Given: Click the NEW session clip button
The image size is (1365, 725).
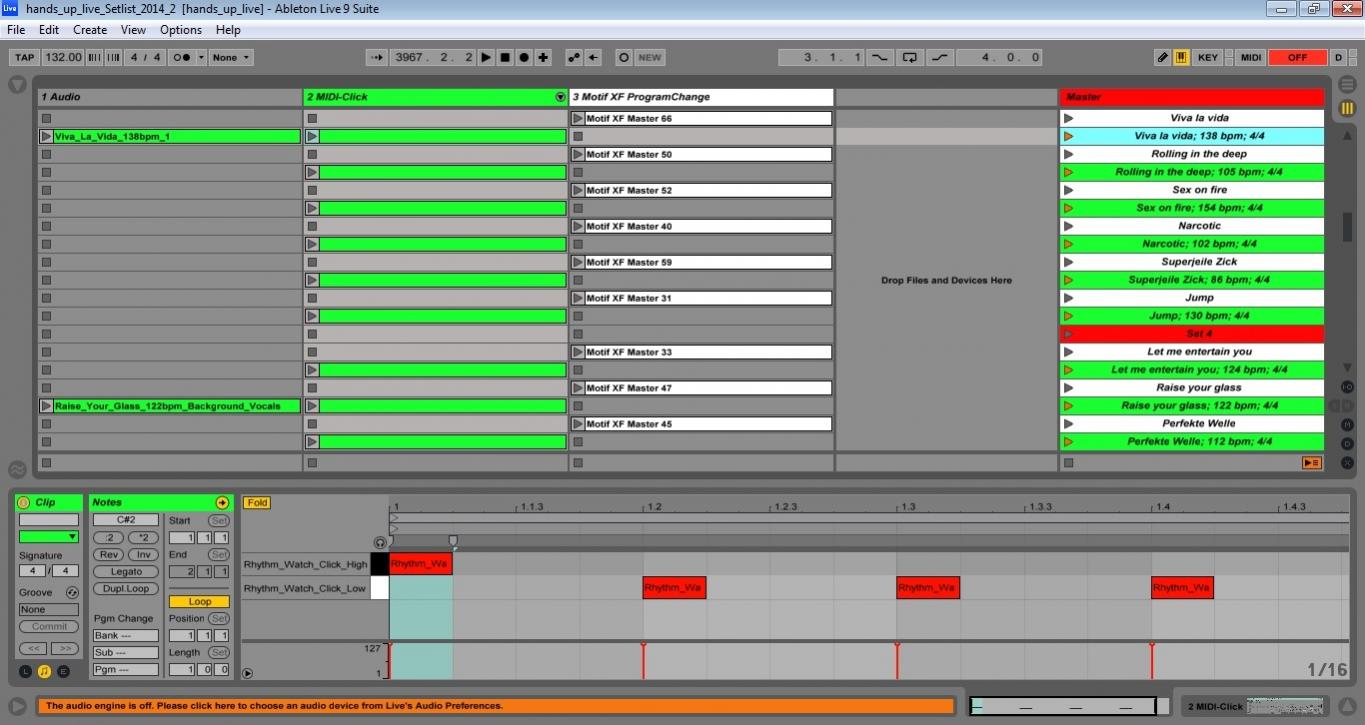Looking at the screenshot, I should click(650, 57).
